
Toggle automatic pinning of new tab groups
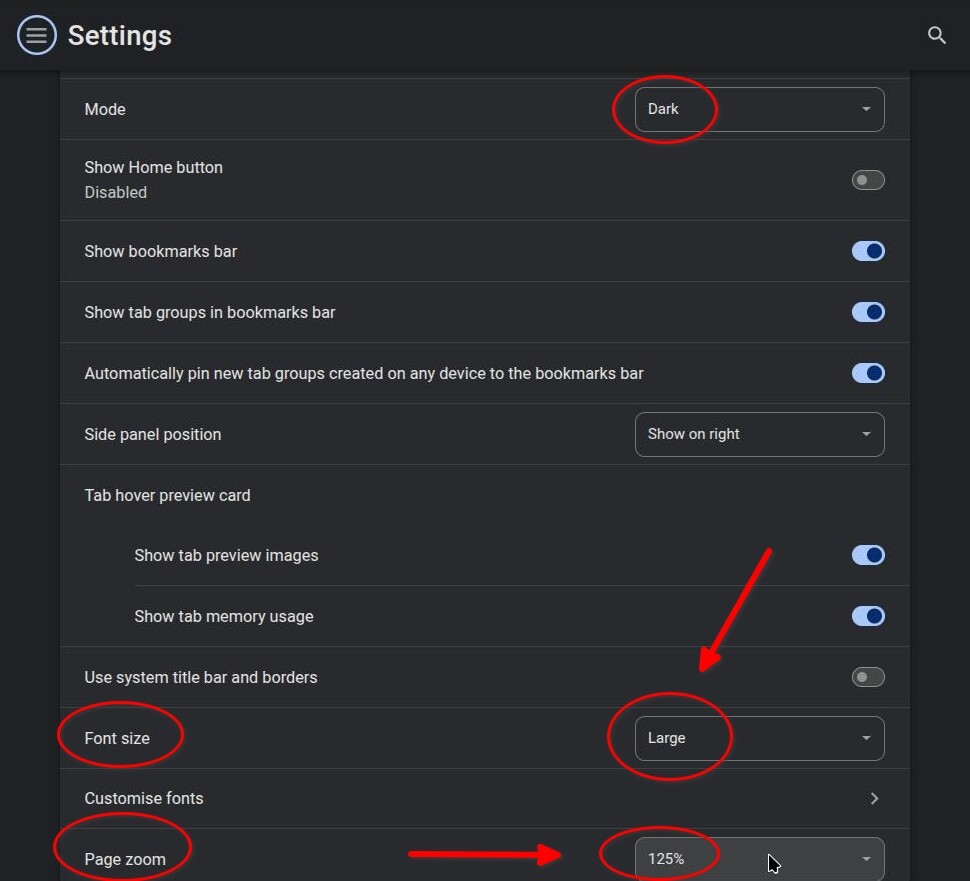pos(868,373)
